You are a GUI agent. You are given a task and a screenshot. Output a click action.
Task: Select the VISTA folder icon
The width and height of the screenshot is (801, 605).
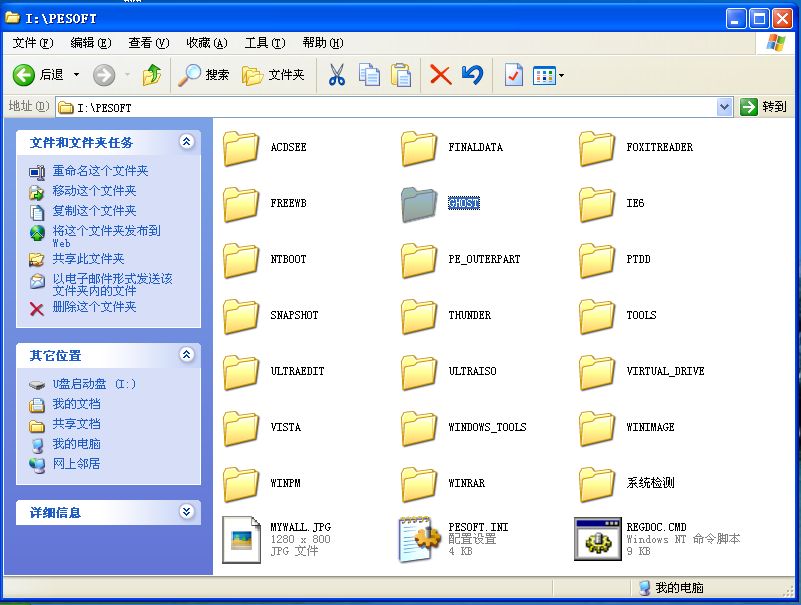[x=241, y=428]
